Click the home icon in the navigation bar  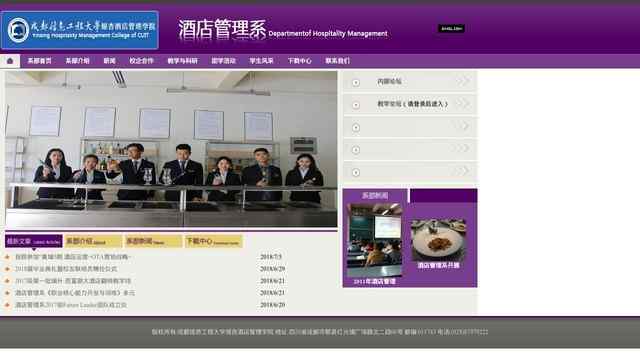[x=10, y=61]
